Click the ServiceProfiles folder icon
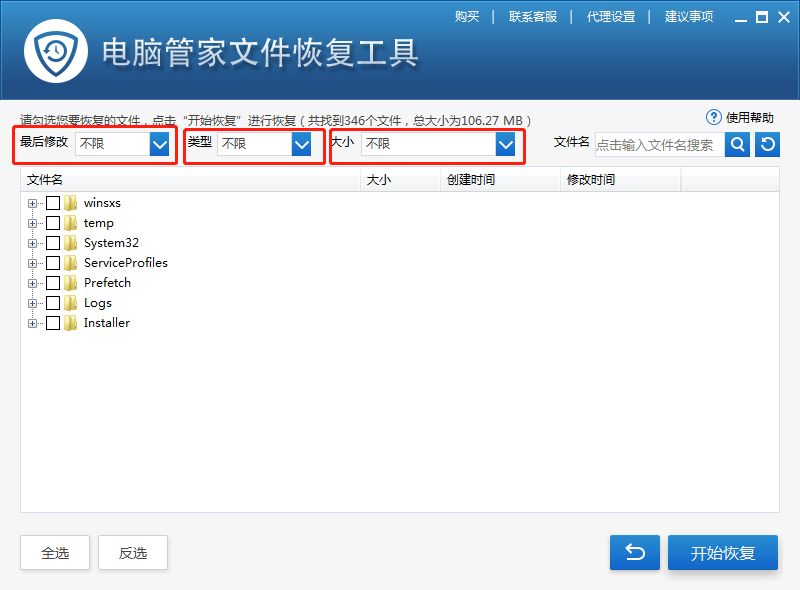This screenshot has height=590, width=800. [70, 263]
